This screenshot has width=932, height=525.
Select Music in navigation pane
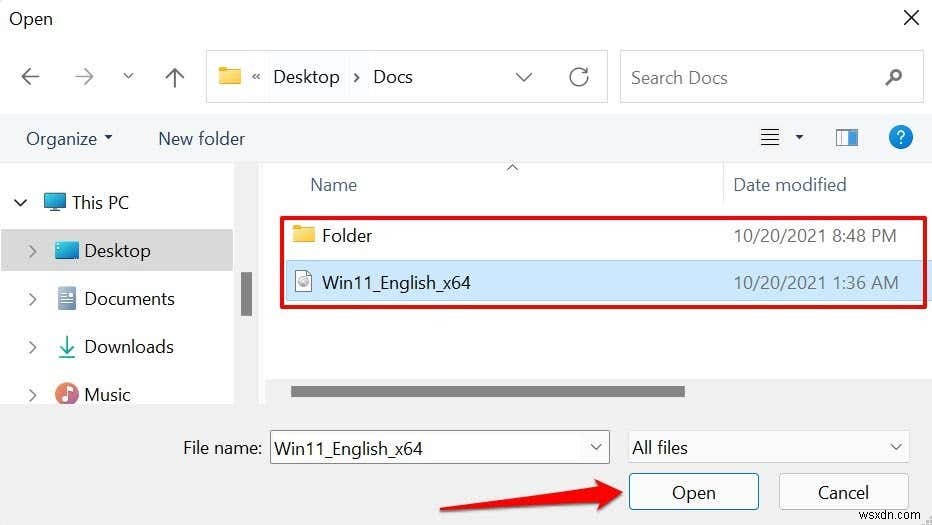pyautogui.click(x=107, y=394)
